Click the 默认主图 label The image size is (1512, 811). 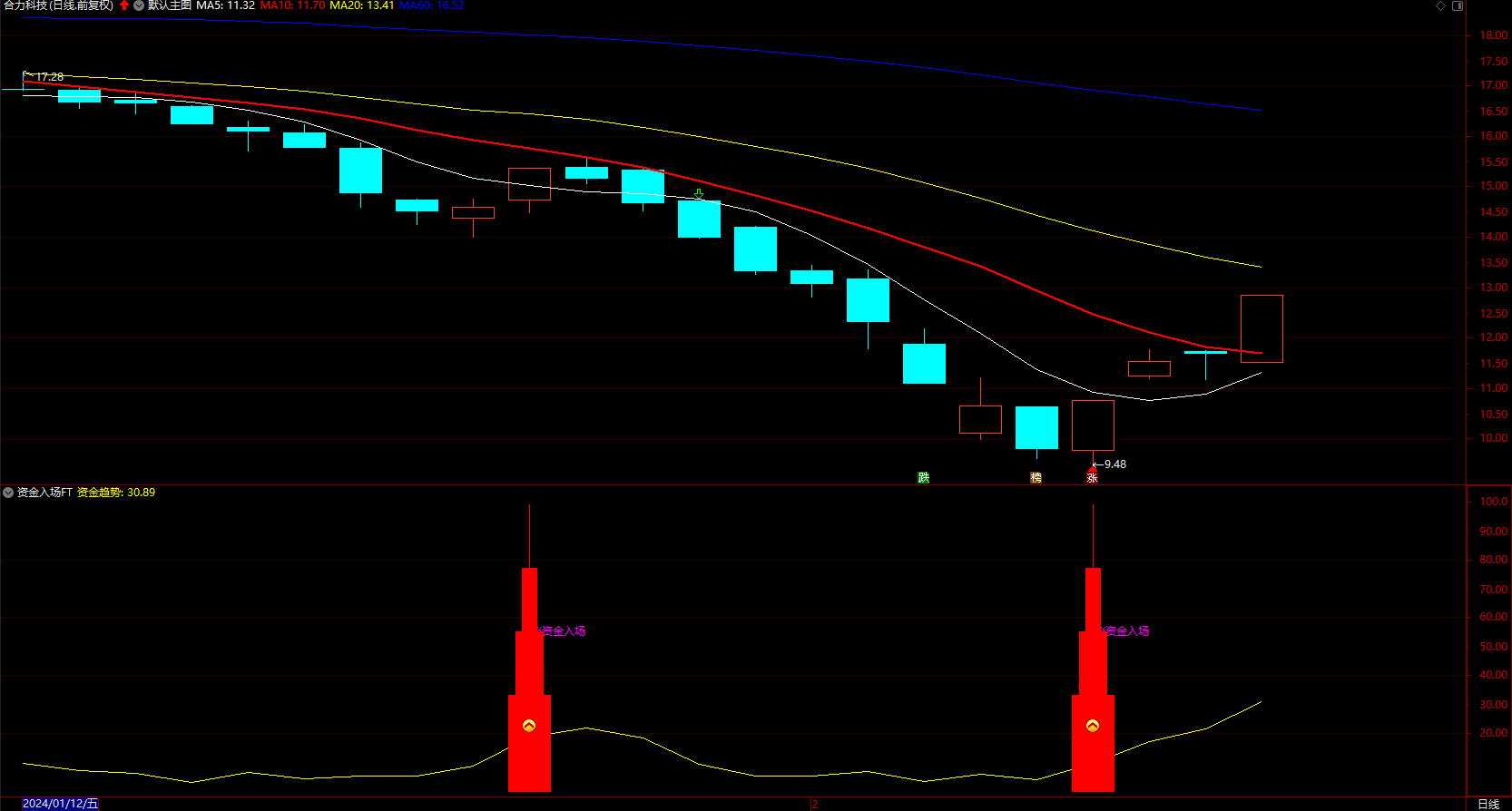click(x=170, y=5)
